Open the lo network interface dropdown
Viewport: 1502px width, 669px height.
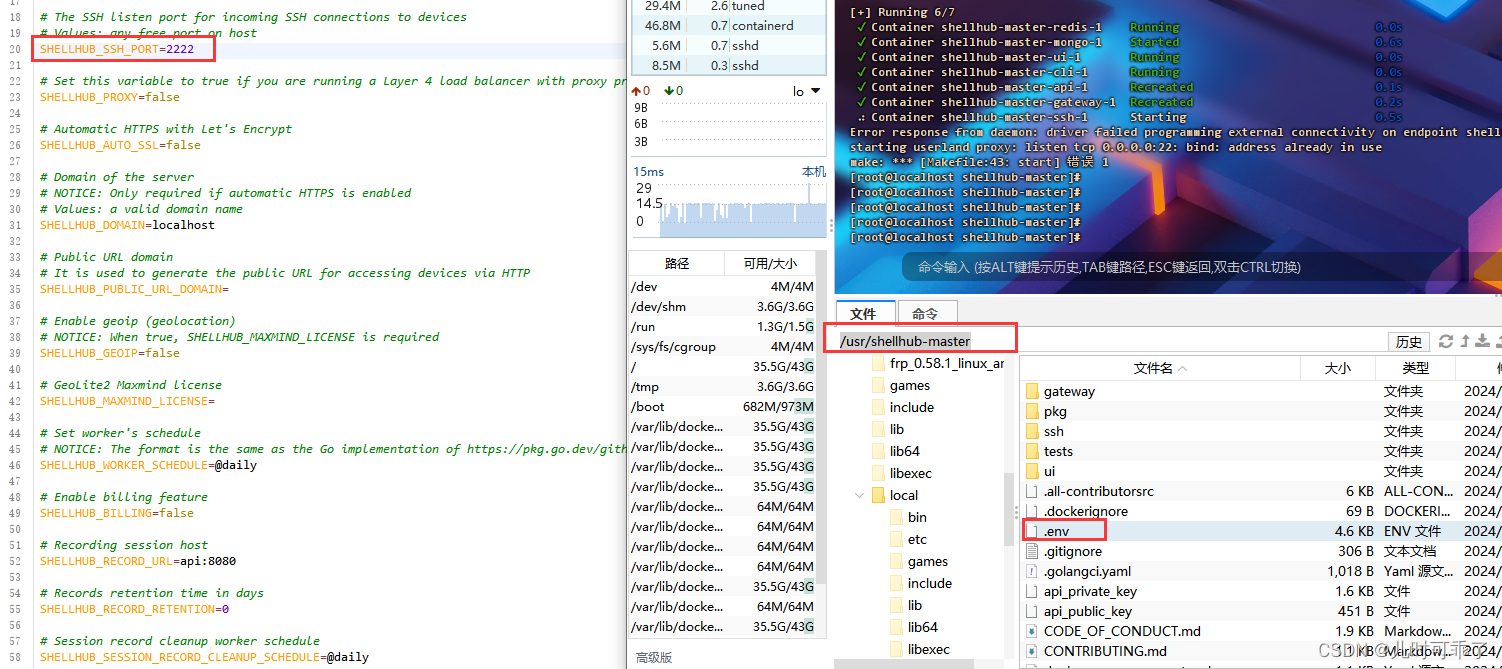(x=812, y=89)
